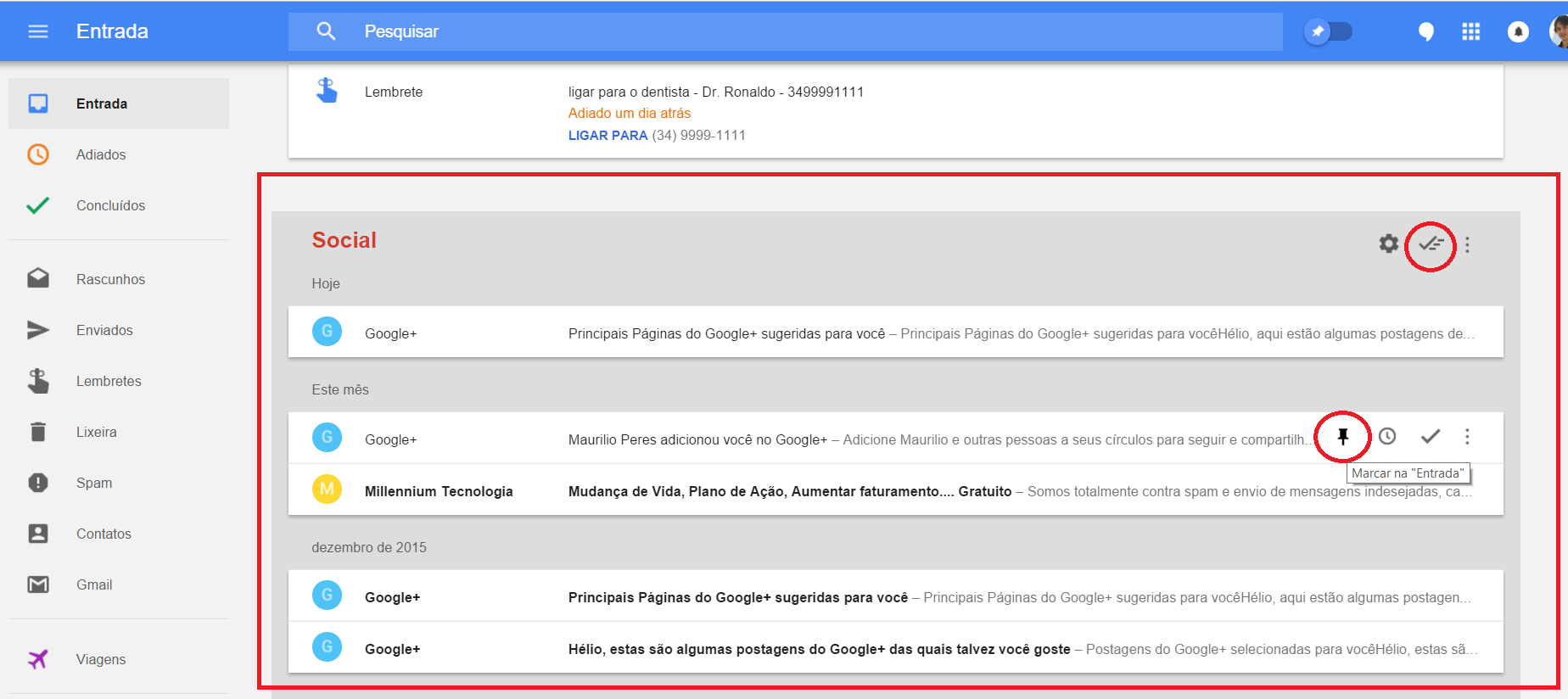The width and height of the screenshot is (1568, 699).
Task: Pin the Maurilio Peres email to Entrada
Action: pos(1342,437)
